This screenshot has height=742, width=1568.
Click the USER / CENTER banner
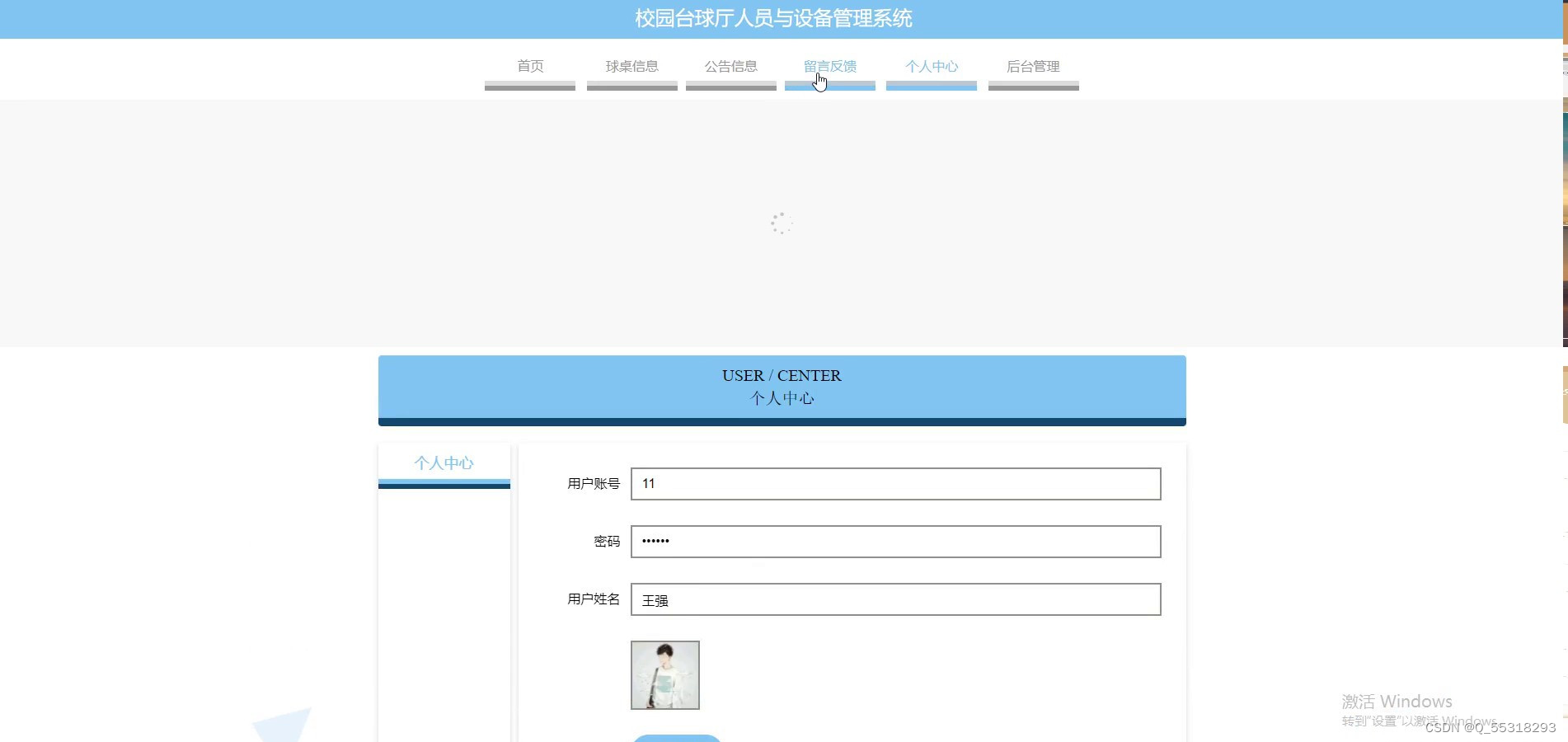pos(781,387)
